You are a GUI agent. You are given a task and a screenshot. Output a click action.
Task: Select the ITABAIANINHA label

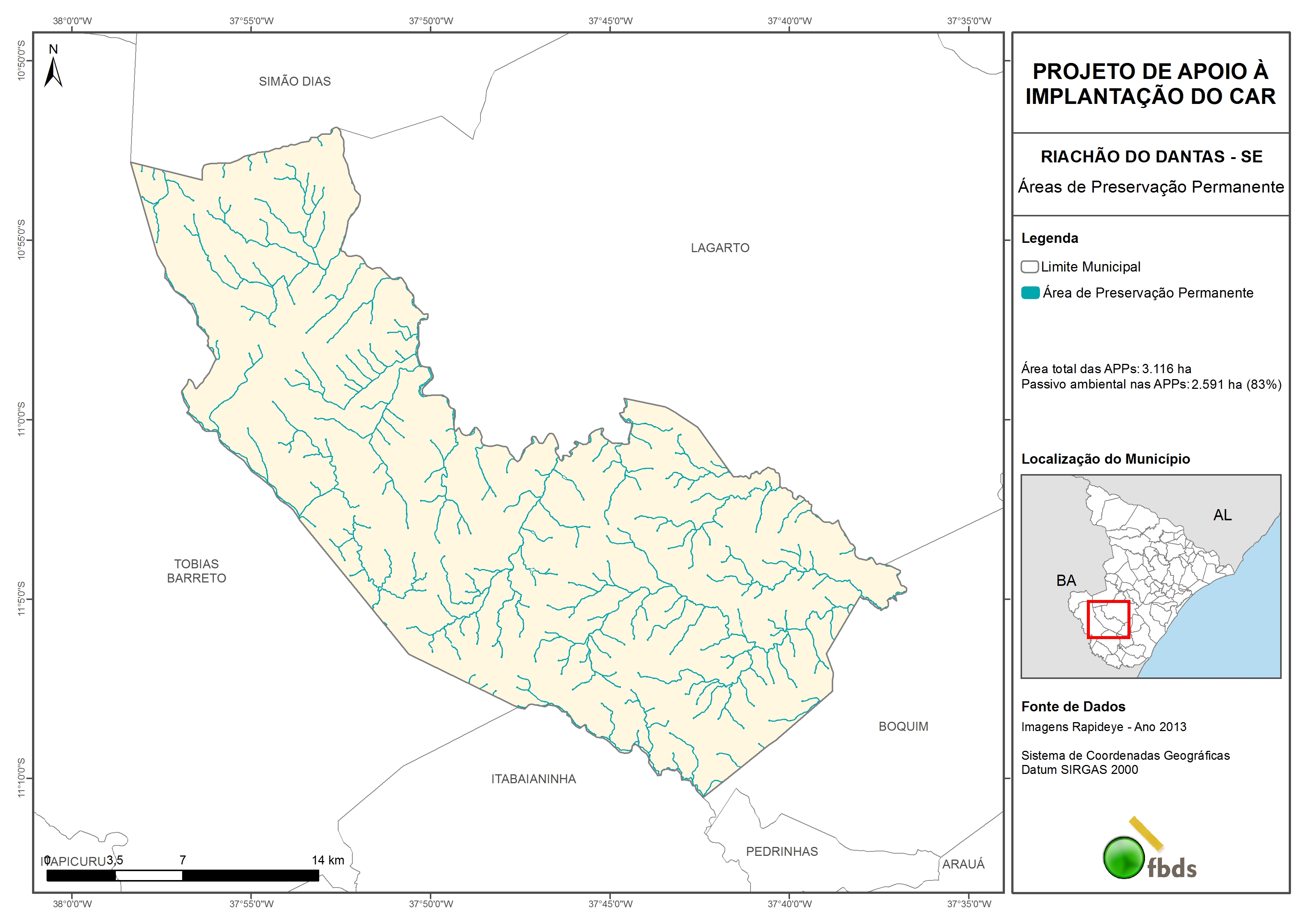point(533,779)
